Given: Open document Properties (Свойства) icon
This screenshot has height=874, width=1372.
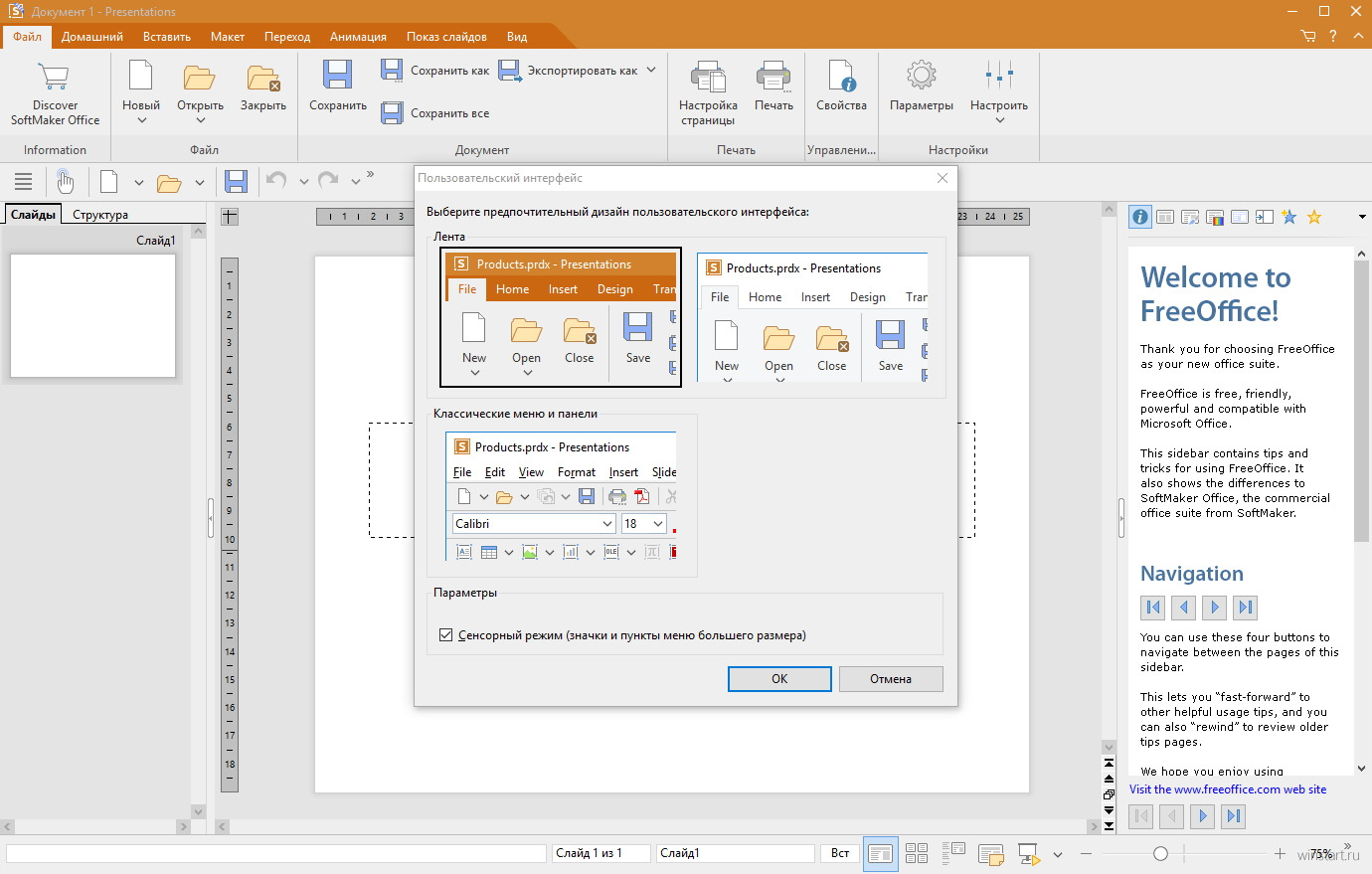Looking at the screenshot, I should [x=841, y=78].
